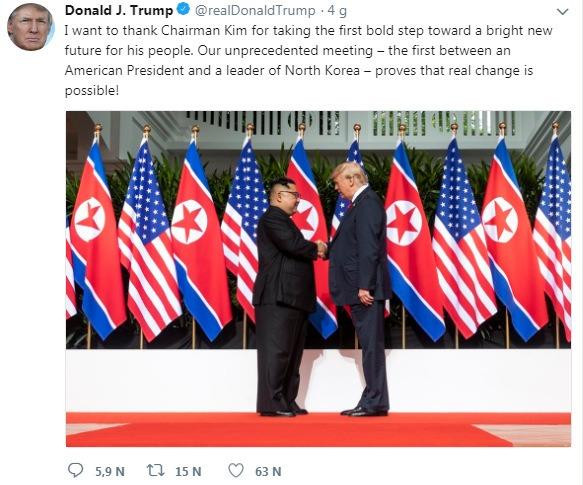The image size is (583, 485).
Task: Open the profile avatar picture
Action: [31, 27]
